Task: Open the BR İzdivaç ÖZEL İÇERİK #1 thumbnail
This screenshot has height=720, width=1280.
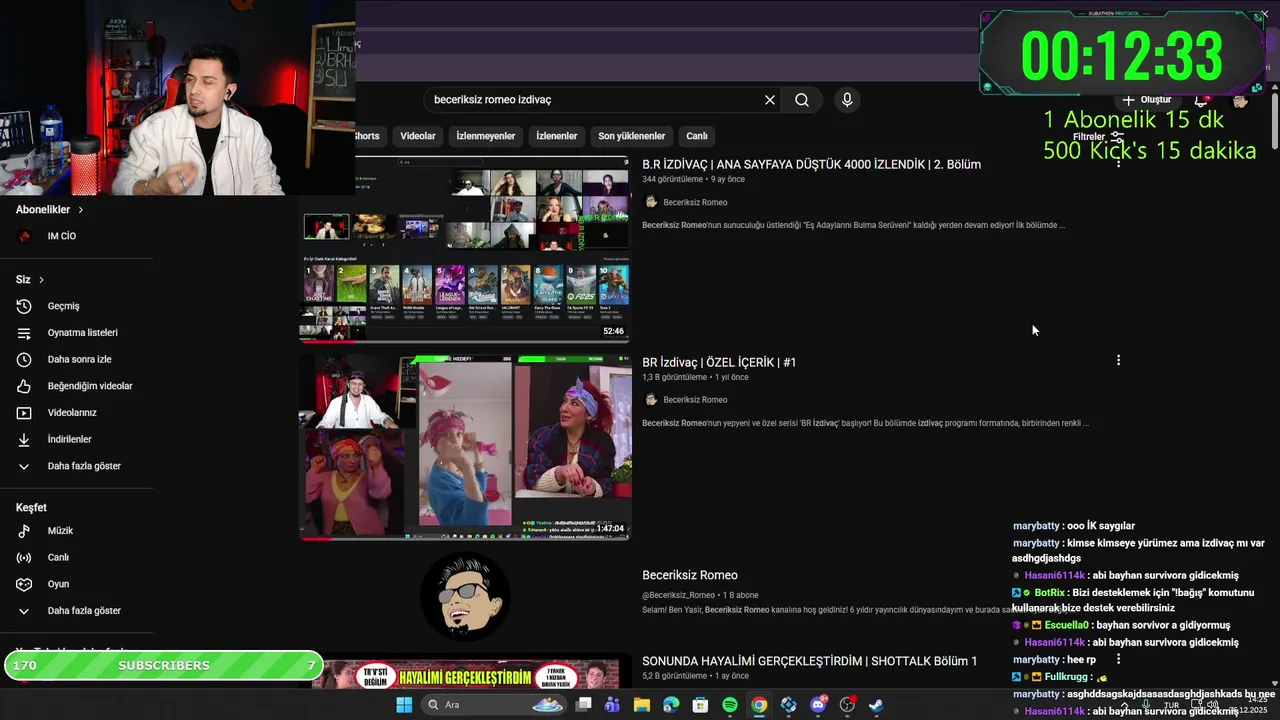Action: [x=465, y=447]
